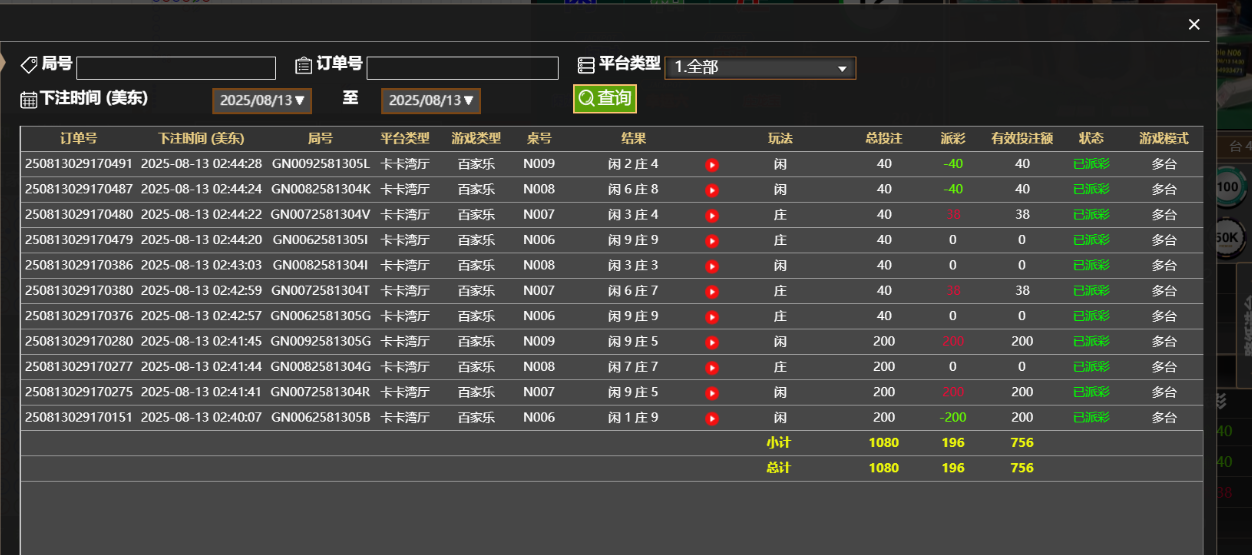
Task: Click the 100 chip behind the dialog
Action: (1229, 187)
